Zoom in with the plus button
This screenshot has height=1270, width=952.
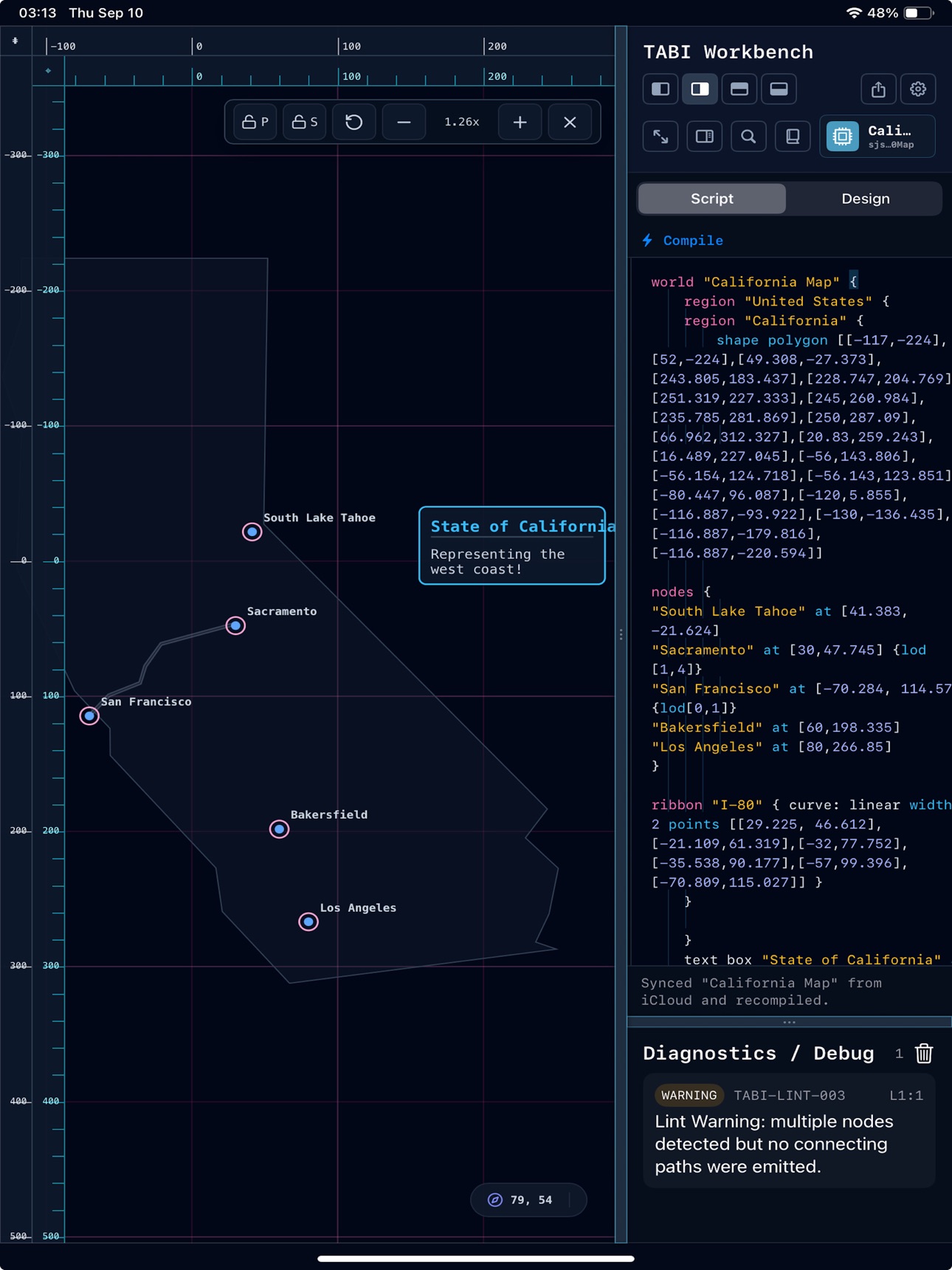[520, 122]
